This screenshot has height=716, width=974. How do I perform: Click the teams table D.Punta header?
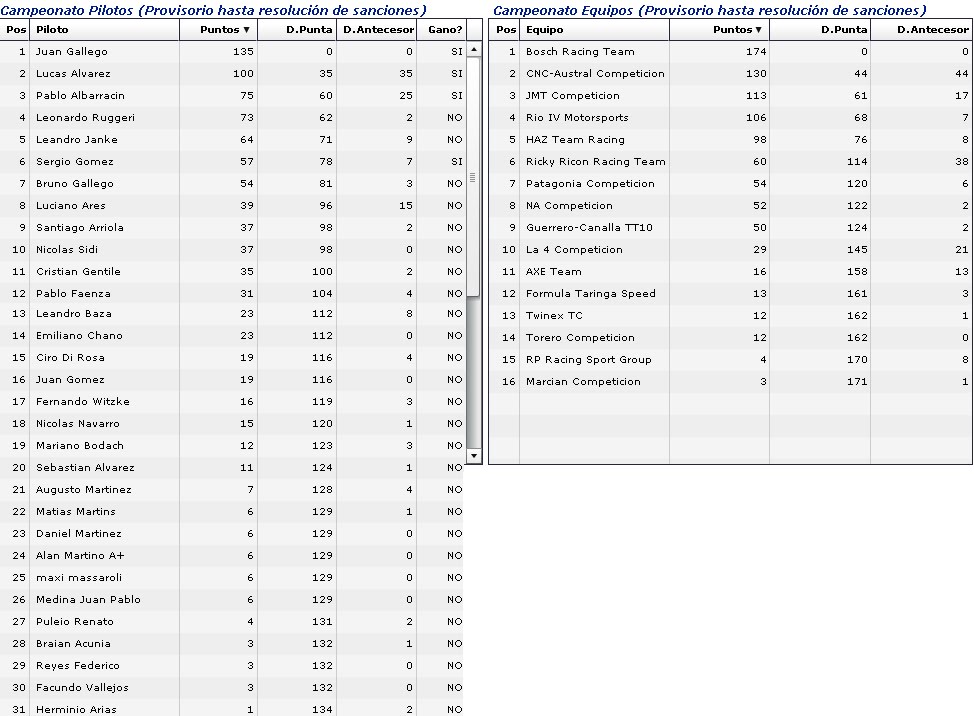(820, 30)
